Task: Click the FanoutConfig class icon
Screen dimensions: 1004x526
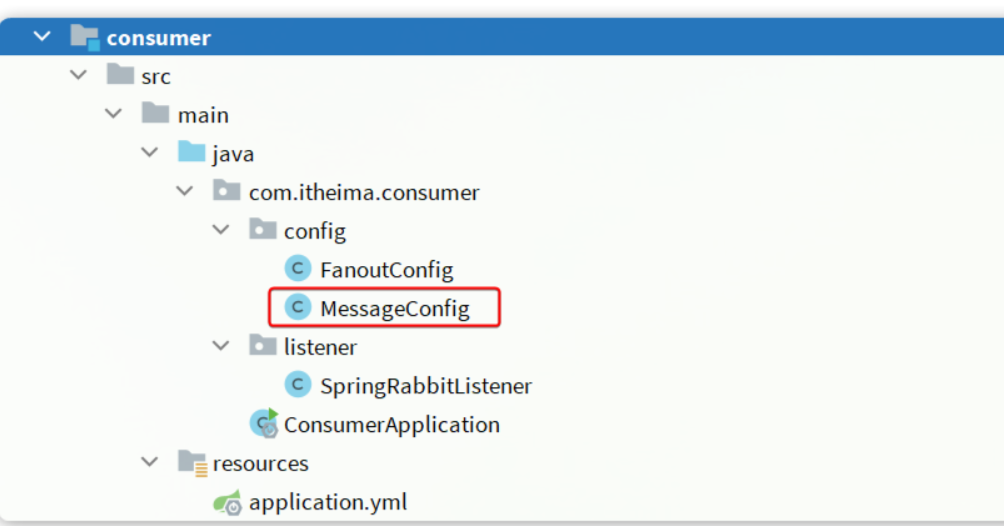Action: (297, 269)
